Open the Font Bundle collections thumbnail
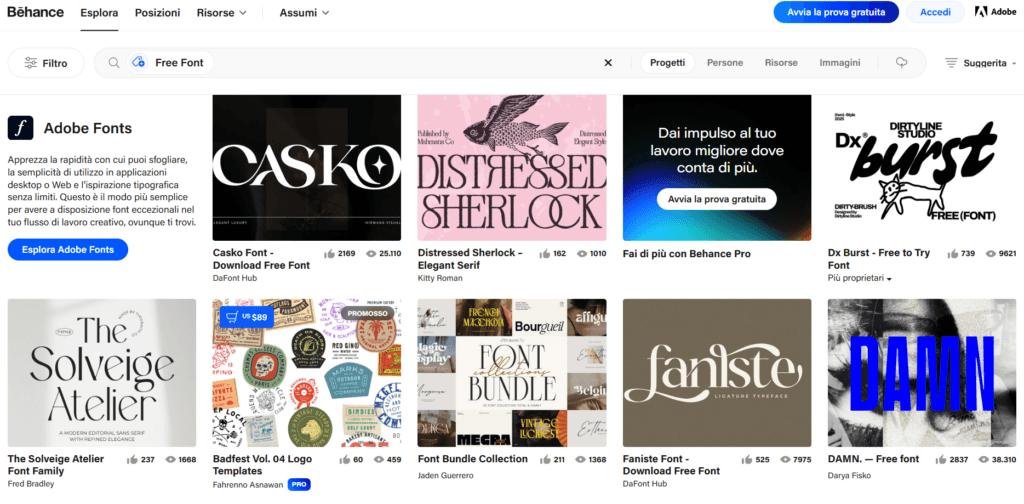 pos(512,373)
